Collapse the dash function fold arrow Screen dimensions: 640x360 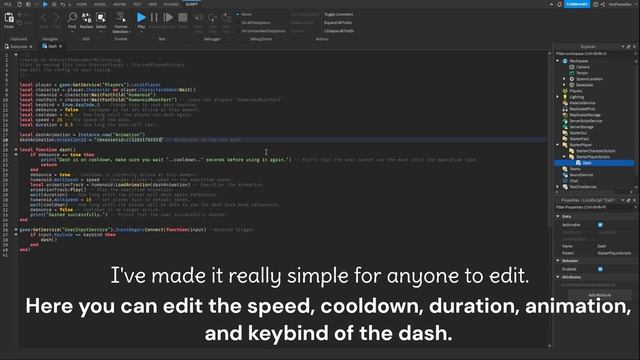[16, 150]
